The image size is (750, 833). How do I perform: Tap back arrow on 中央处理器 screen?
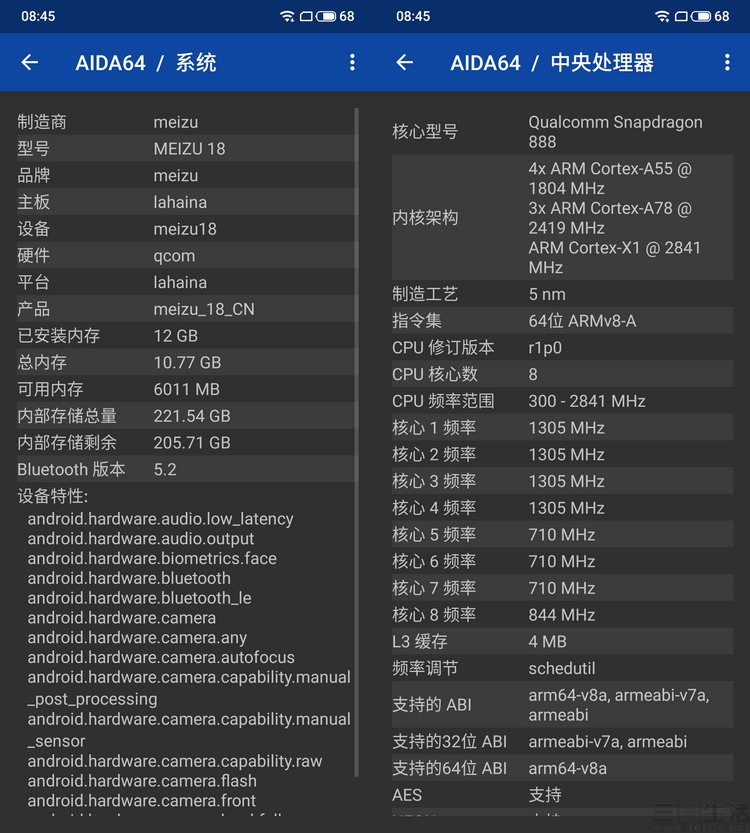pyautogui.click(x=405, y=63)
